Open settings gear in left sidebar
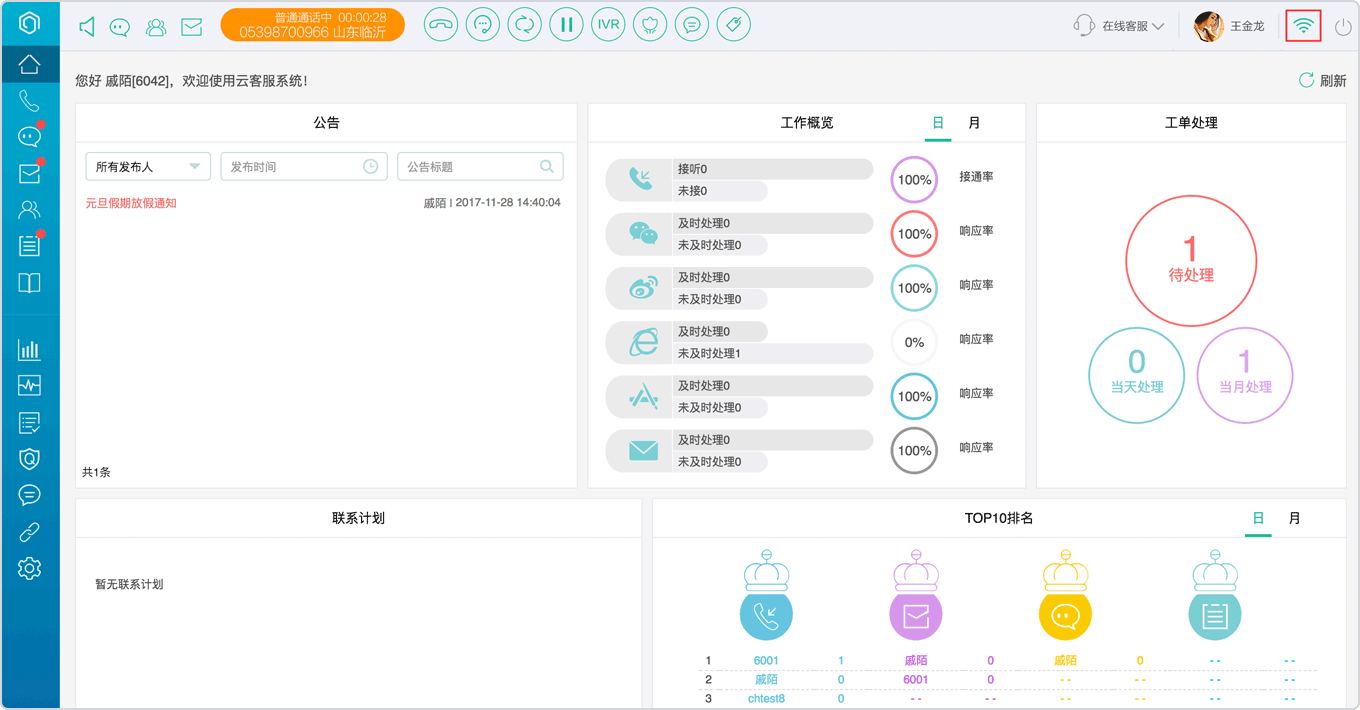The height and width of the screenshot is (710, 1360). coord(29,568)
